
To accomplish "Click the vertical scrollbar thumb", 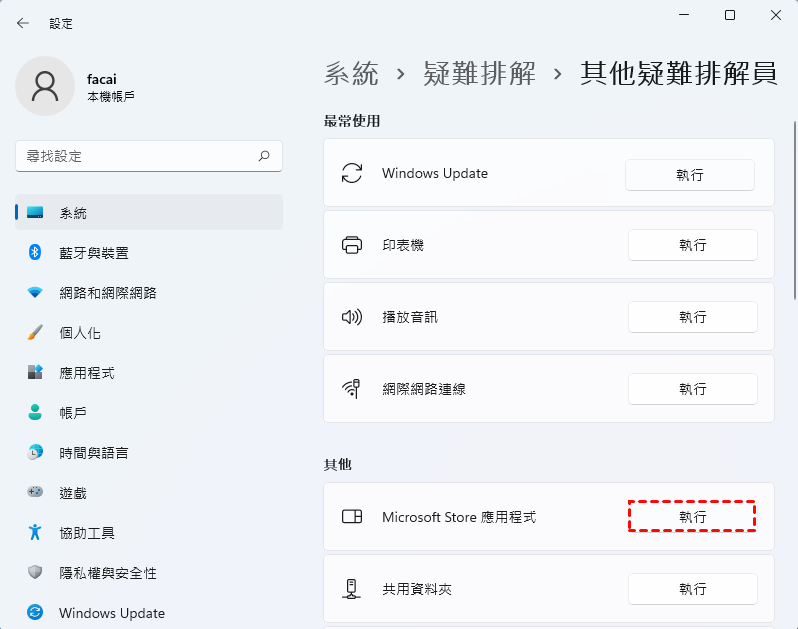I will click(x=795, y=210).
